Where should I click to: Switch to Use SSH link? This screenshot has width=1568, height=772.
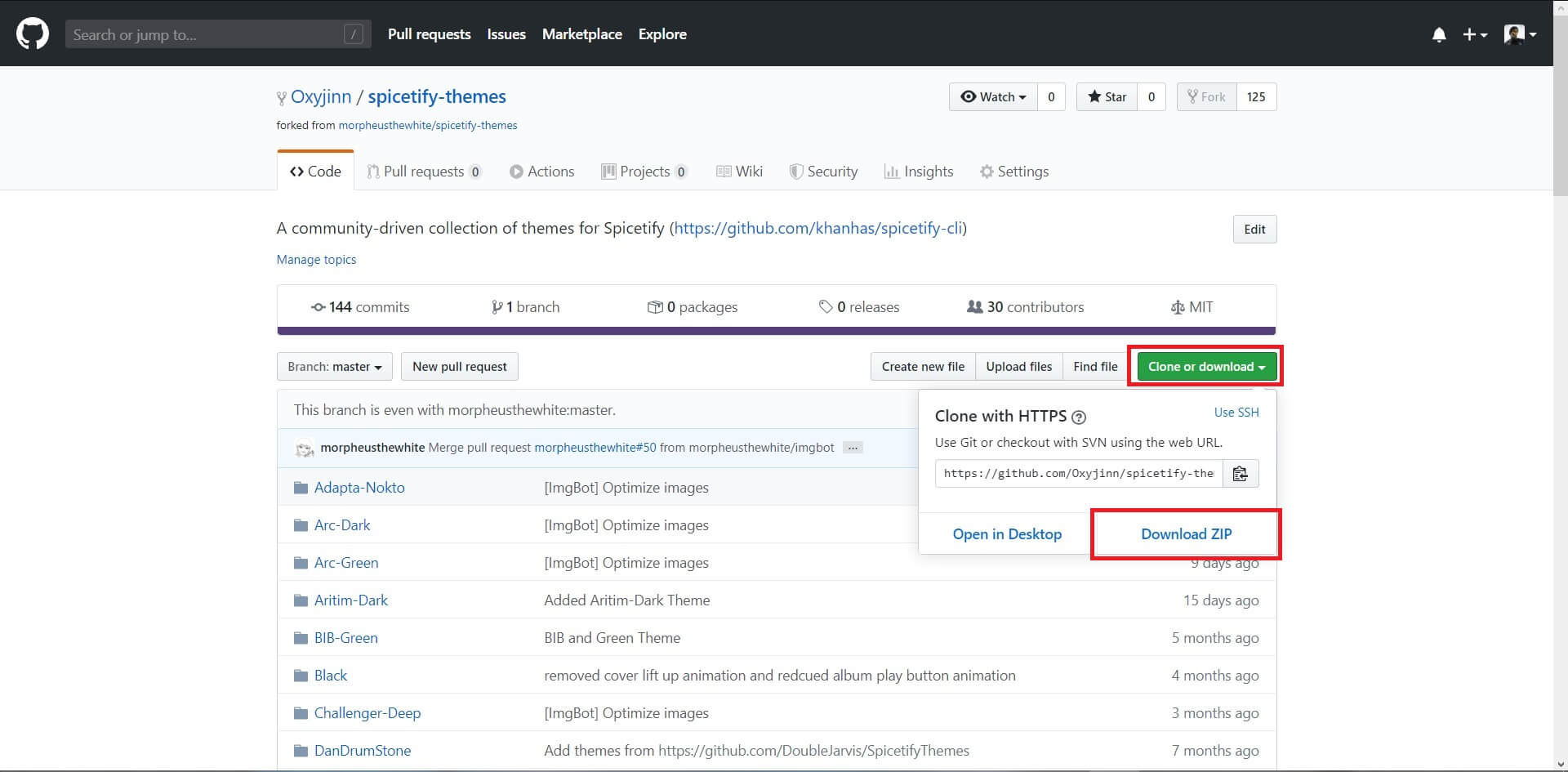(x=1236, y=413)
